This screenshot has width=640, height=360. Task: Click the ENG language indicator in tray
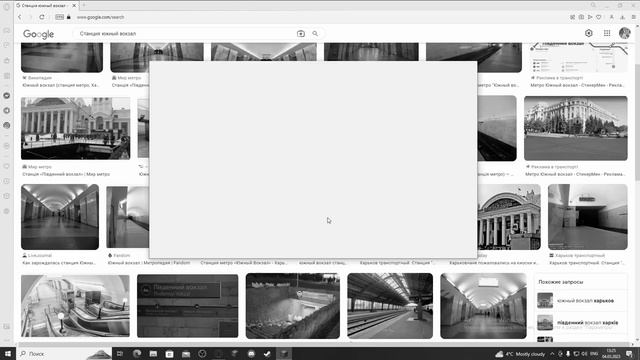coord(594,353)
